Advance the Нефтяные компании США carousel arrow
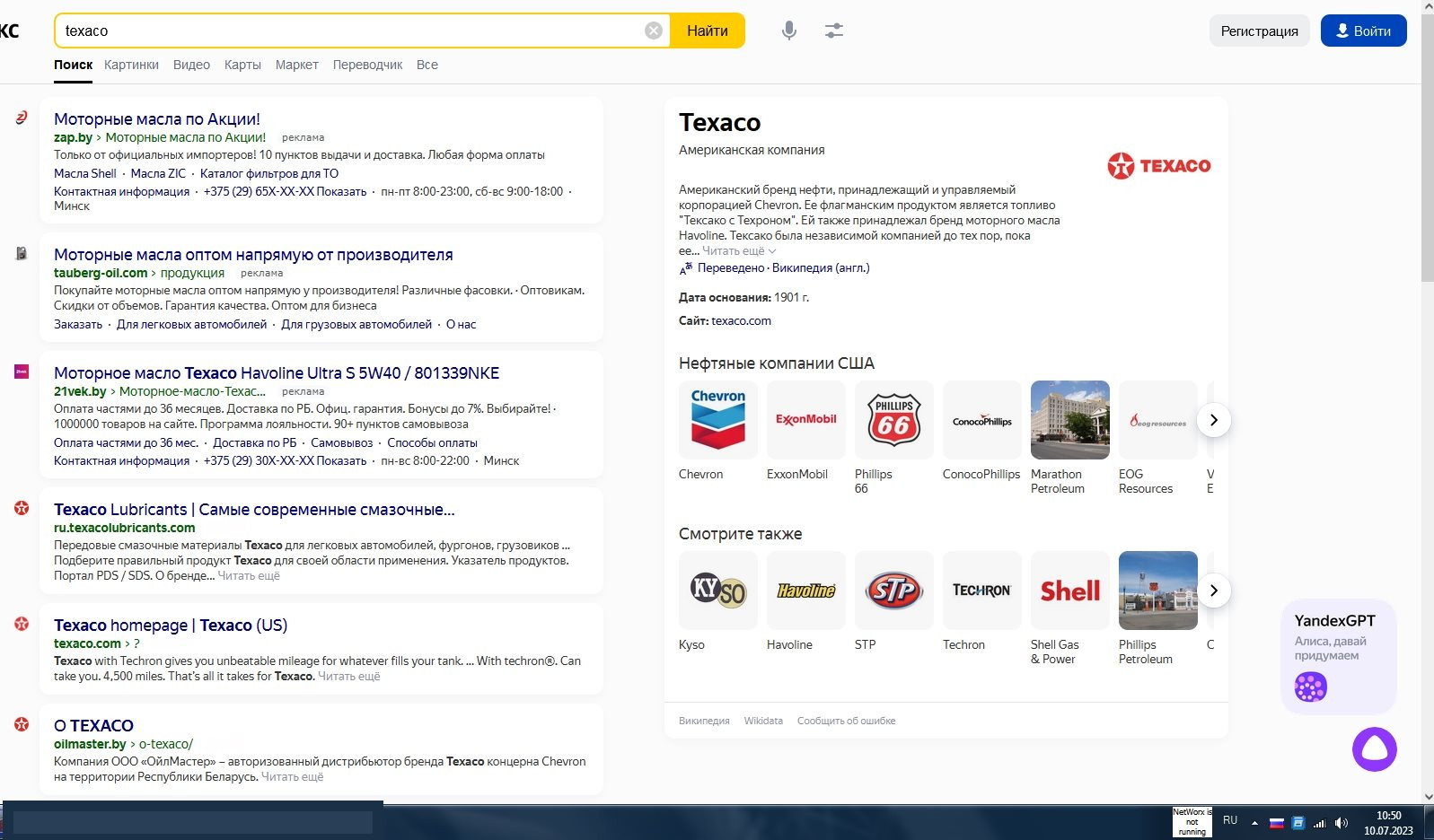The height and width of the screenshot is (840, 1434). coord(1214,420)
